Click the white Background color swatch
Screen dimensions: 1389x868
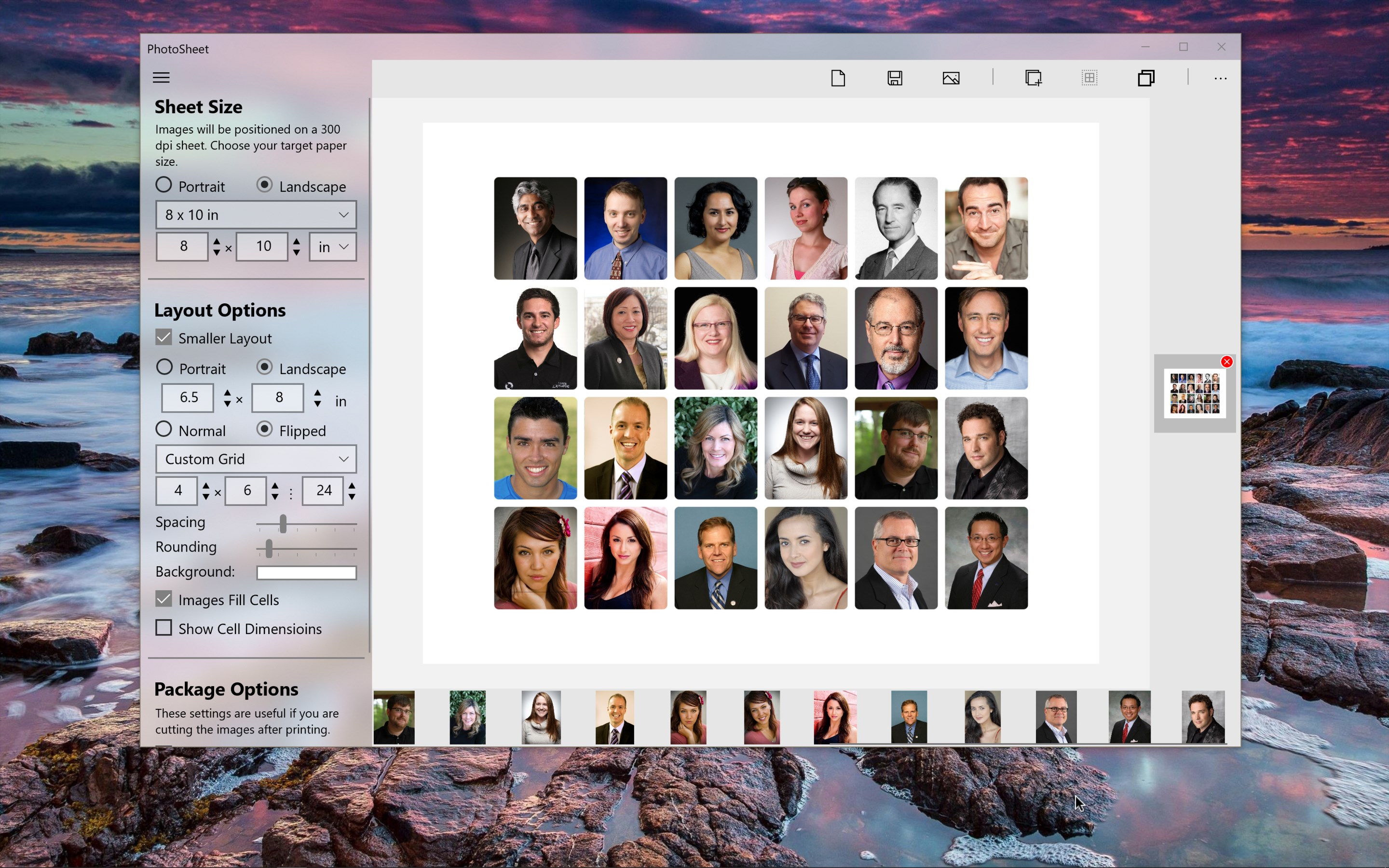(307, 572)
